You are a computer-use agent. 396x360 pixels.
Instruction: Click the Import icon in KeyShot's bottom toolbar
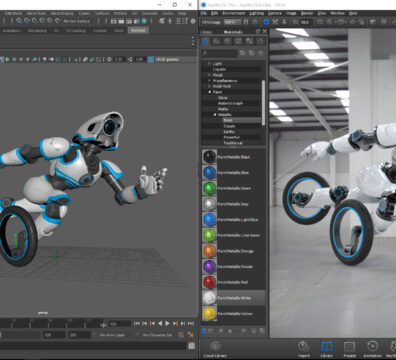[303, 346]
